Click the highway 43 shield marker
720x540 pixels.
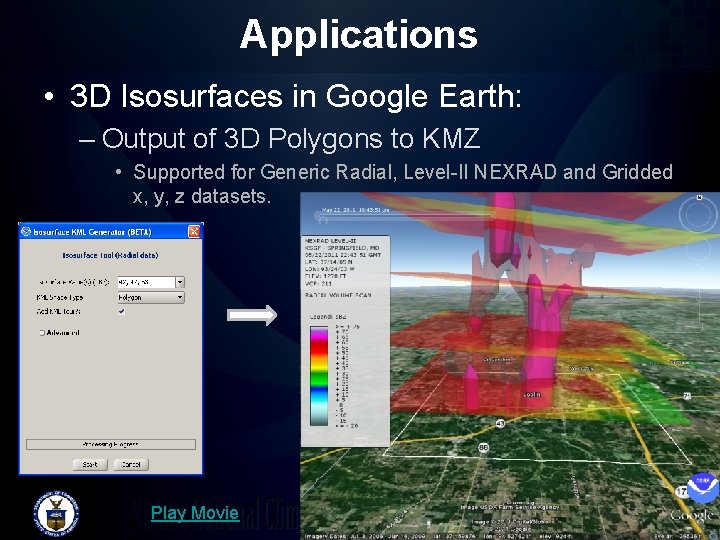point(501,423)
